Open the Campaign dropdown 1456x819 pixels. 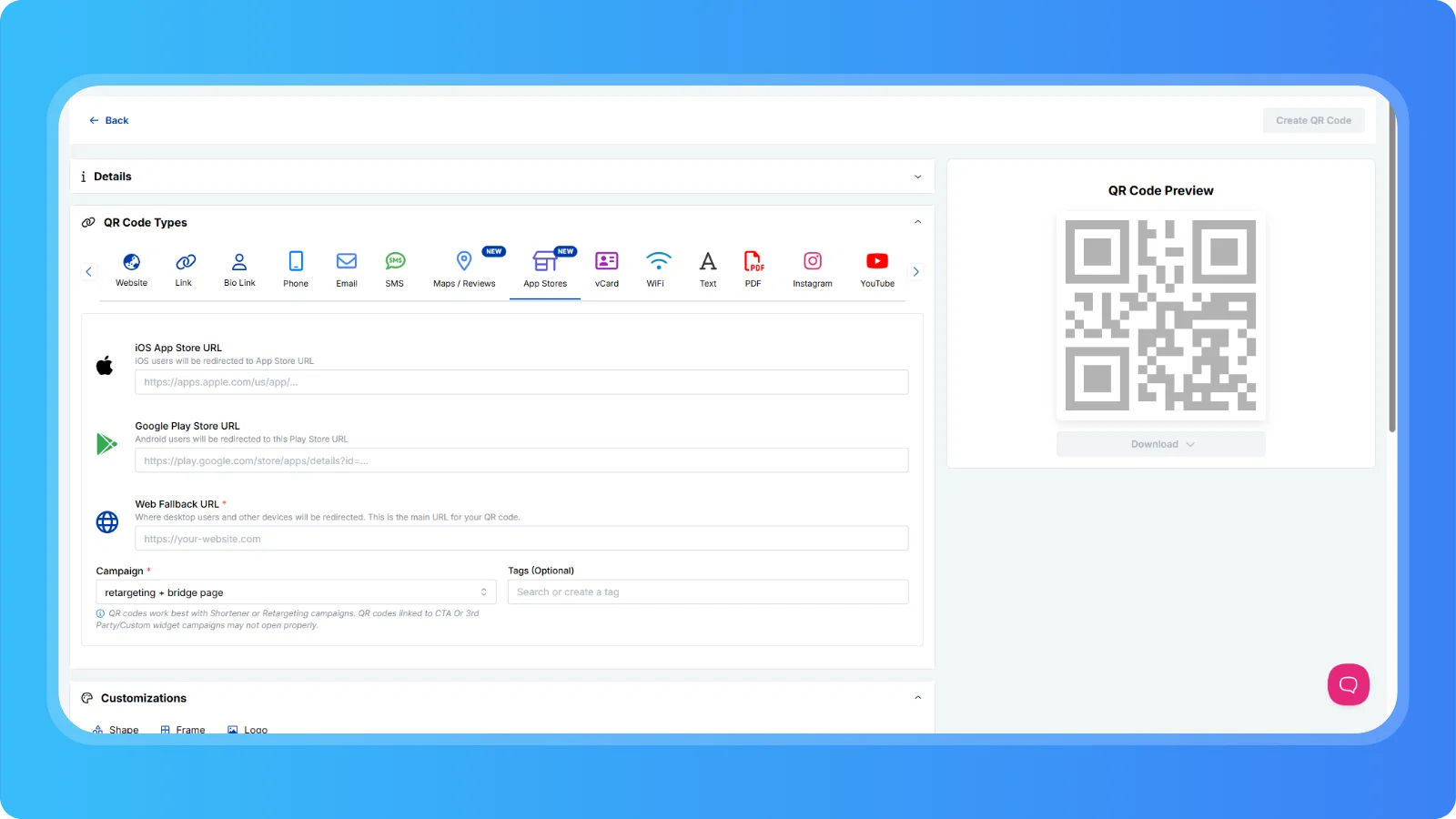tap(296, 592)
